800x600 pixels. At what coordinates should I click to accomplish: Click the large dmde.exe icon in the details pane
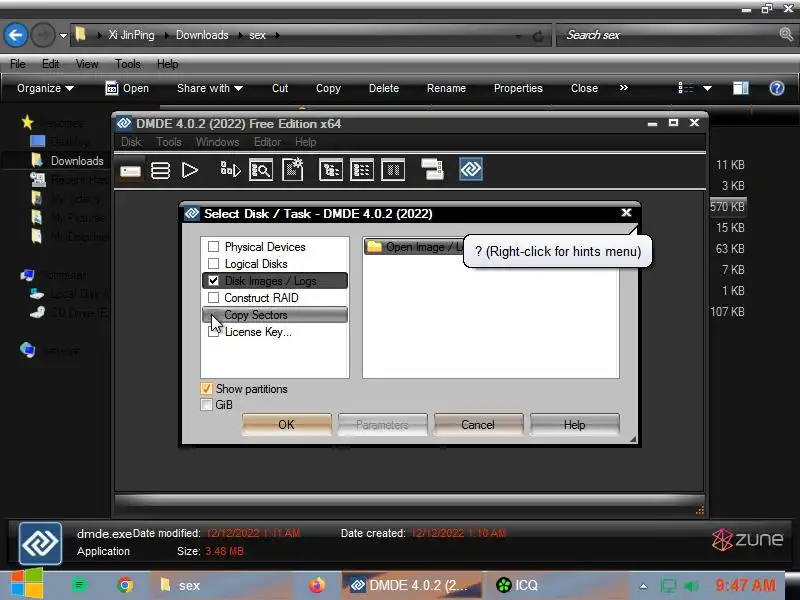[40, 543]
